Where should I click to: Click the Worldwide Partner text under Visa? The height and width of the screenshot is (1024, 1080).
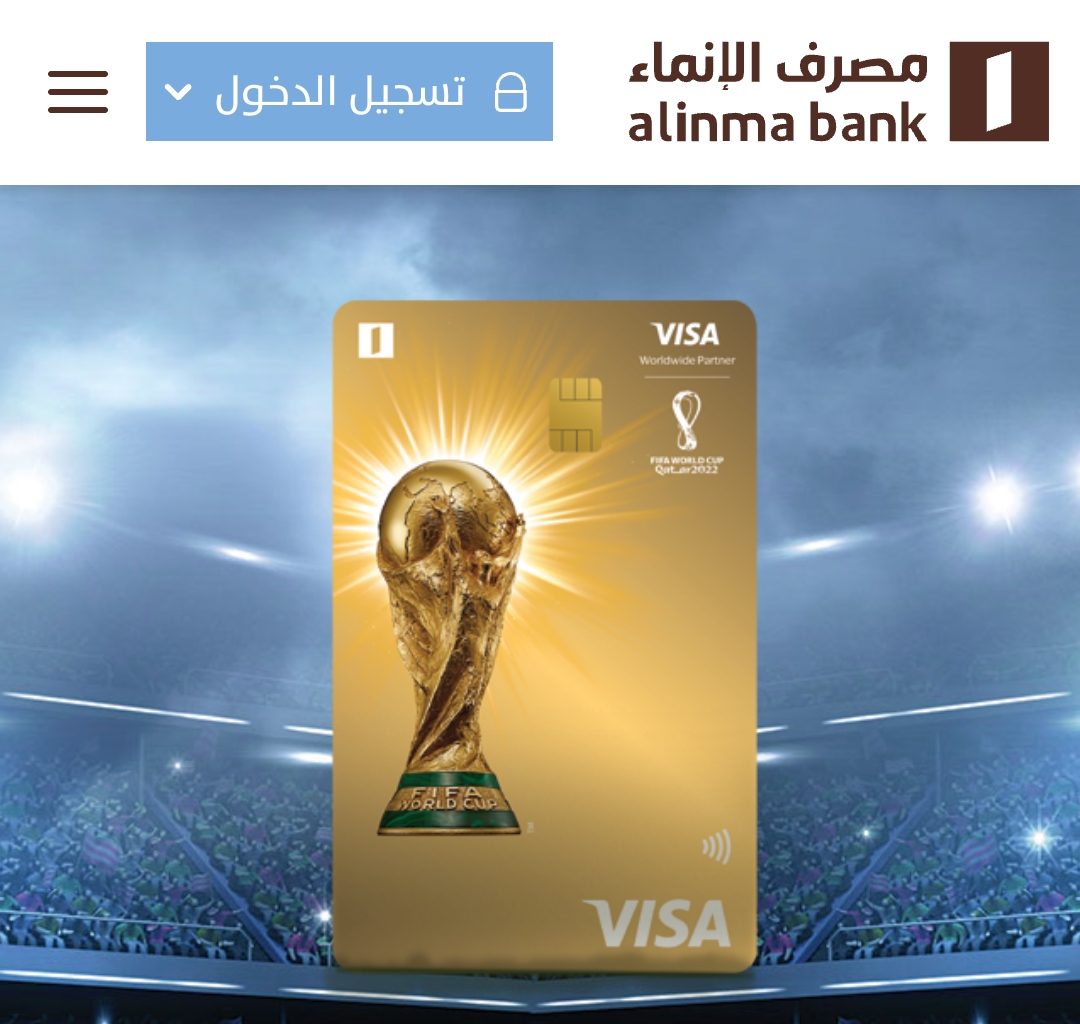click(687, 360)
